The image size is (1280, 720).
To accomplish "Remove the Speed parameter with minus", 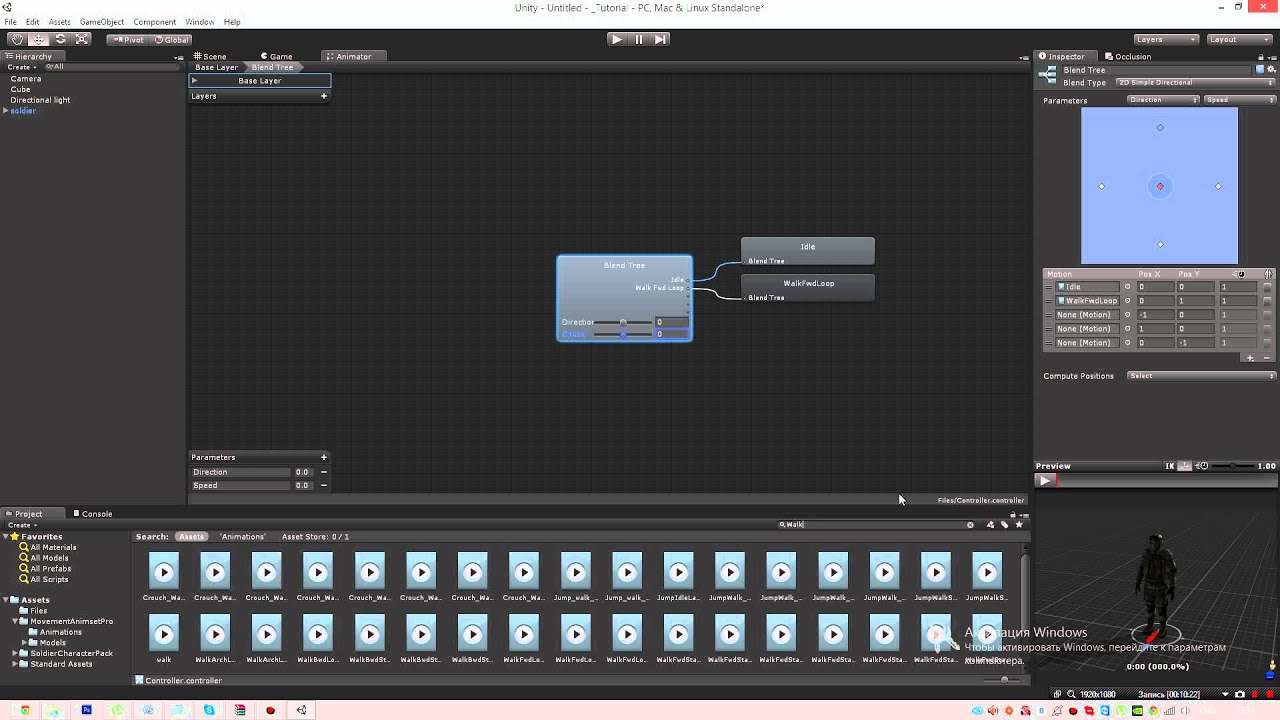I will 324,486.
